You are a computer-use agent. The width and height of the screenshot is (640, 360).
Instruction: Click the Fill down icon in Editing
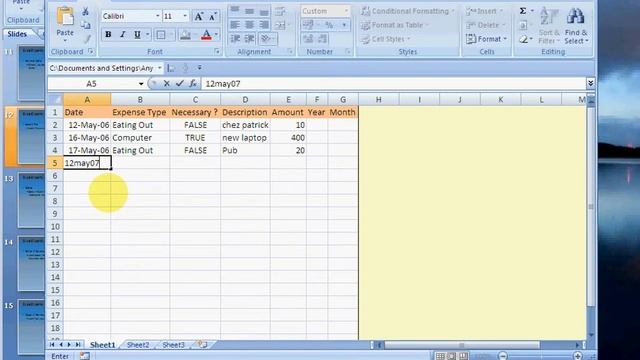coord(523,25)
